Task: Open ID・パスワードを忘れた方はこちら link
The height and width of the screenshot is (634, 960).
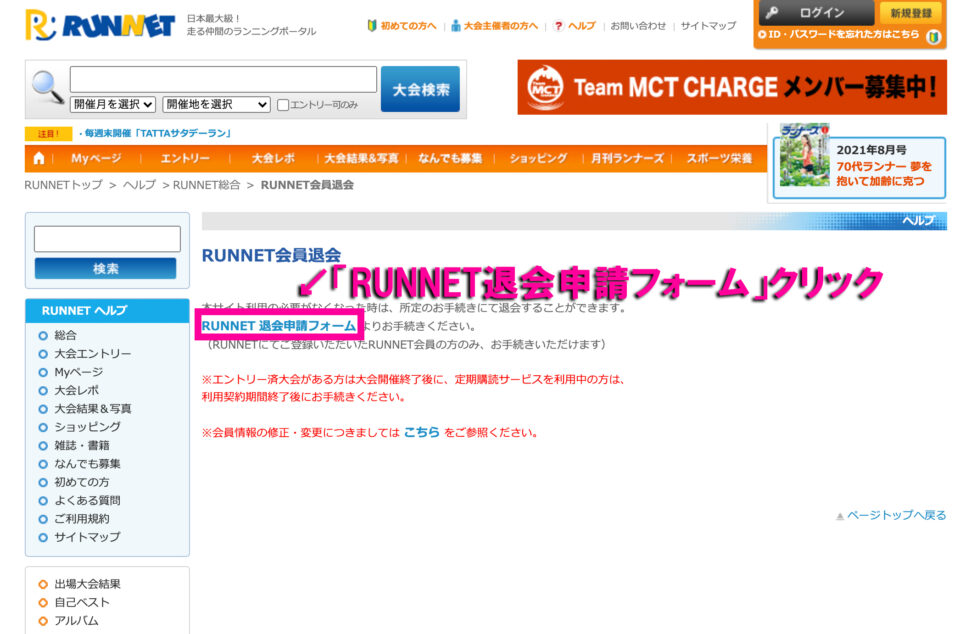Action: [x=838, y=34]
